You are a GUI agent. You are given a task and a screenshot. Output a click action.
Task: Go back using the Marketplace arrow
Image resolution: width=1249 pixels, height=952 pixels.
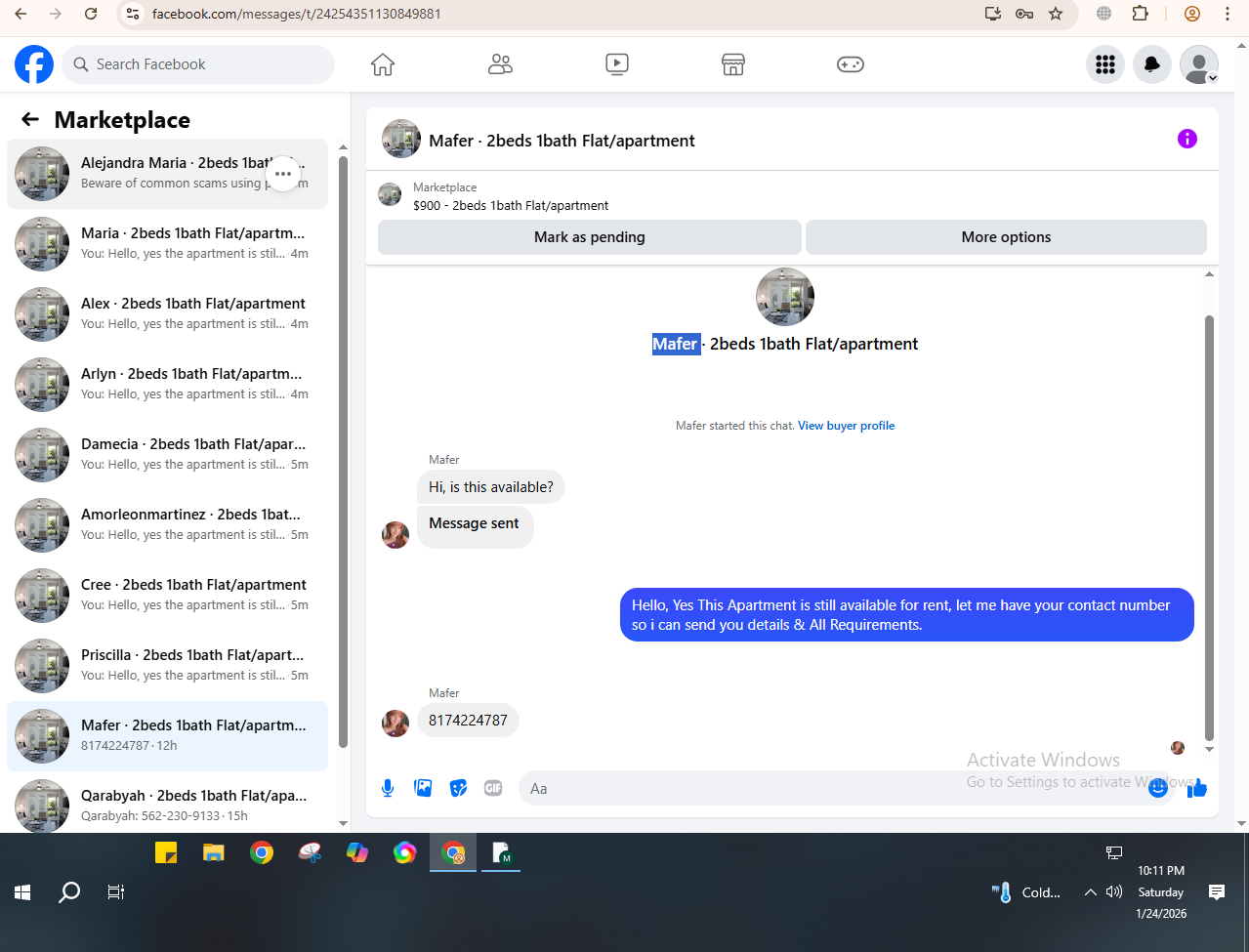point(30,119)
